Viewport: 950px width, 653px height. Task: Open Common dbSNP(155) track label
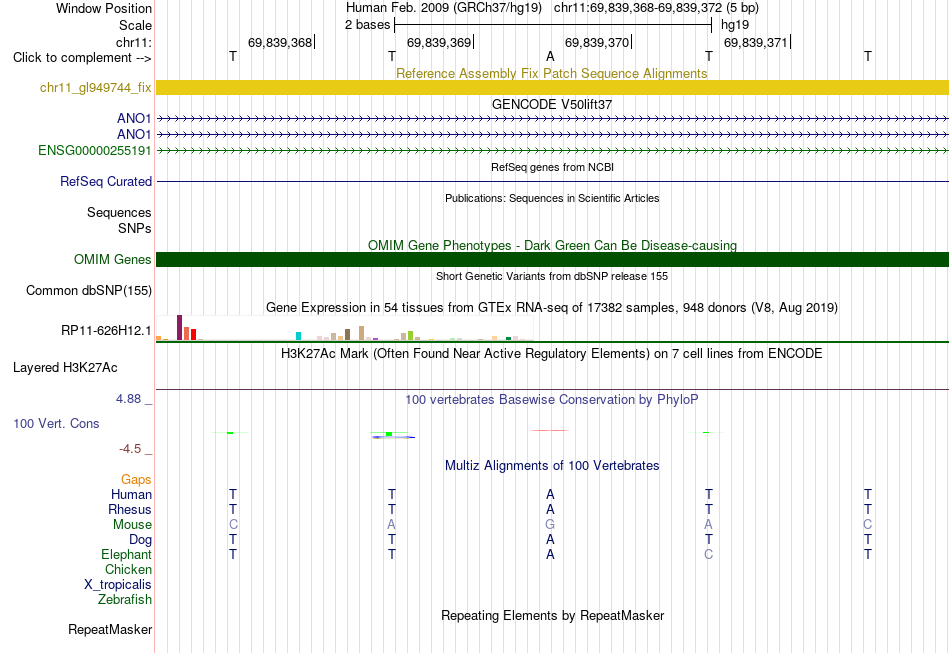click(88, 291)
